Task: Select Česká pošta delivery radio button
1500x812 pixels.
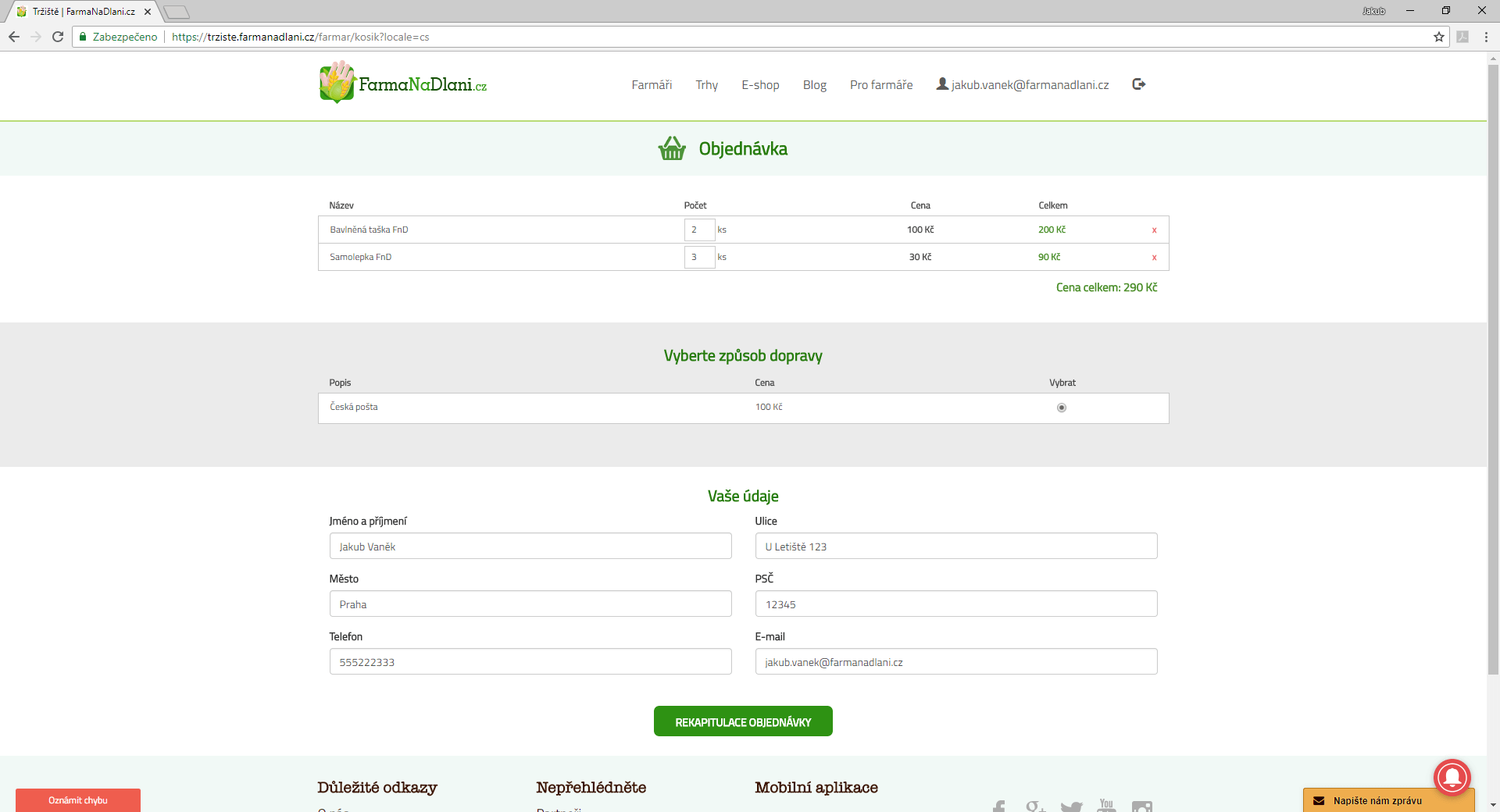Action: click(x=1061, y=408)
